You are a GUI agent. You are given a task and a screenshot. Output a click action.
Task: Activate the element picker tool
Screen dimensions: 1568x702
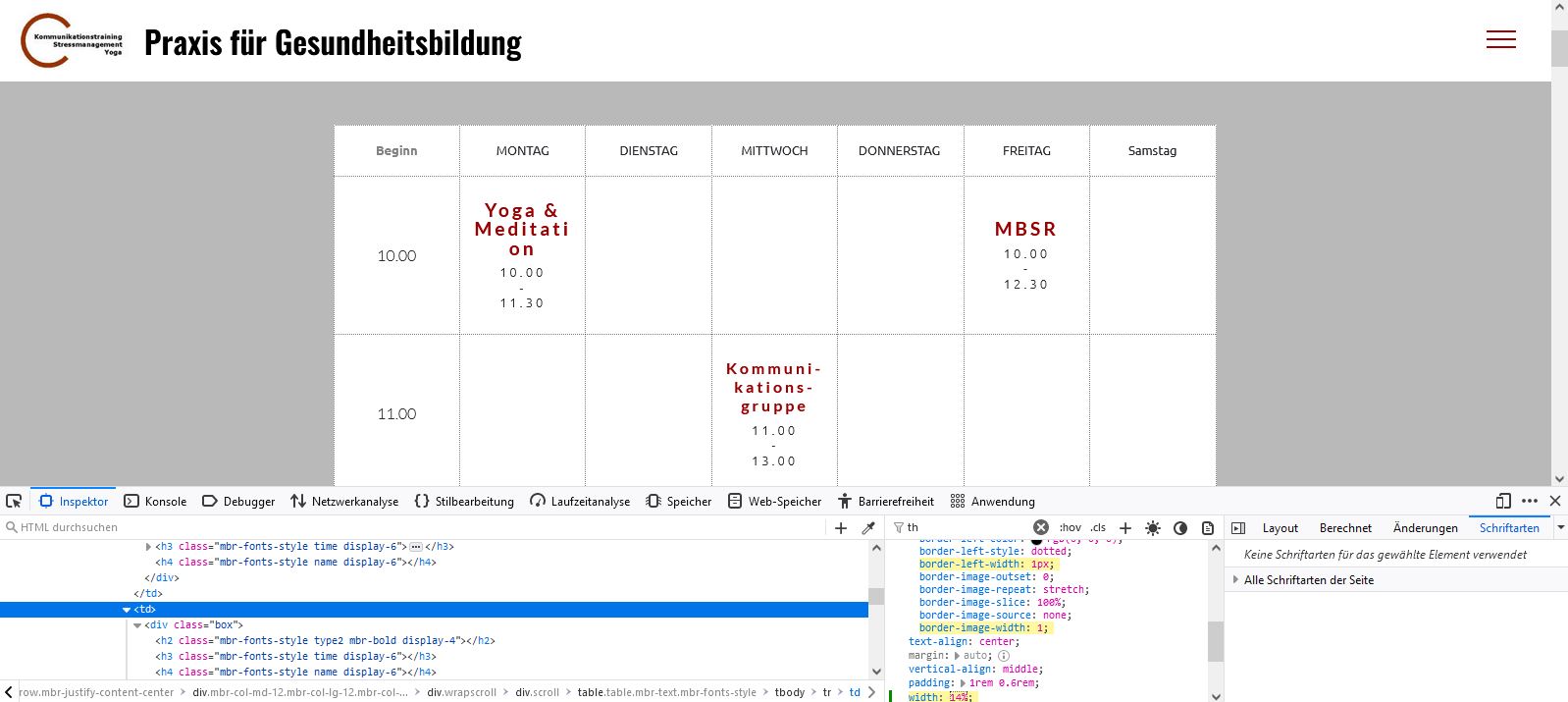tap(14, 501)
